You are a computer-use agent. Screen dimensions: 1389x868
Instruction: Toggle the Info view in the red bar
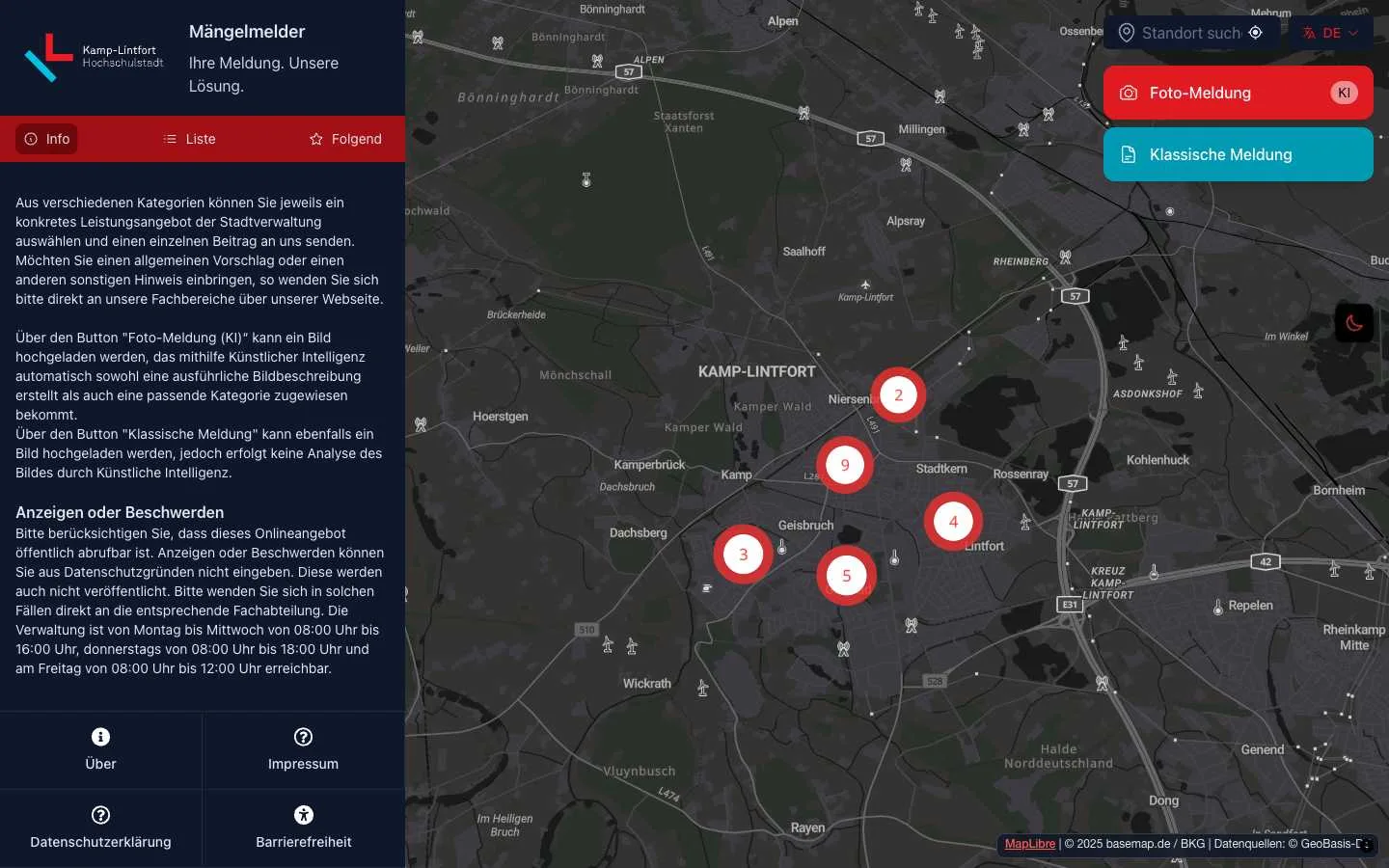tap(46, 139)
